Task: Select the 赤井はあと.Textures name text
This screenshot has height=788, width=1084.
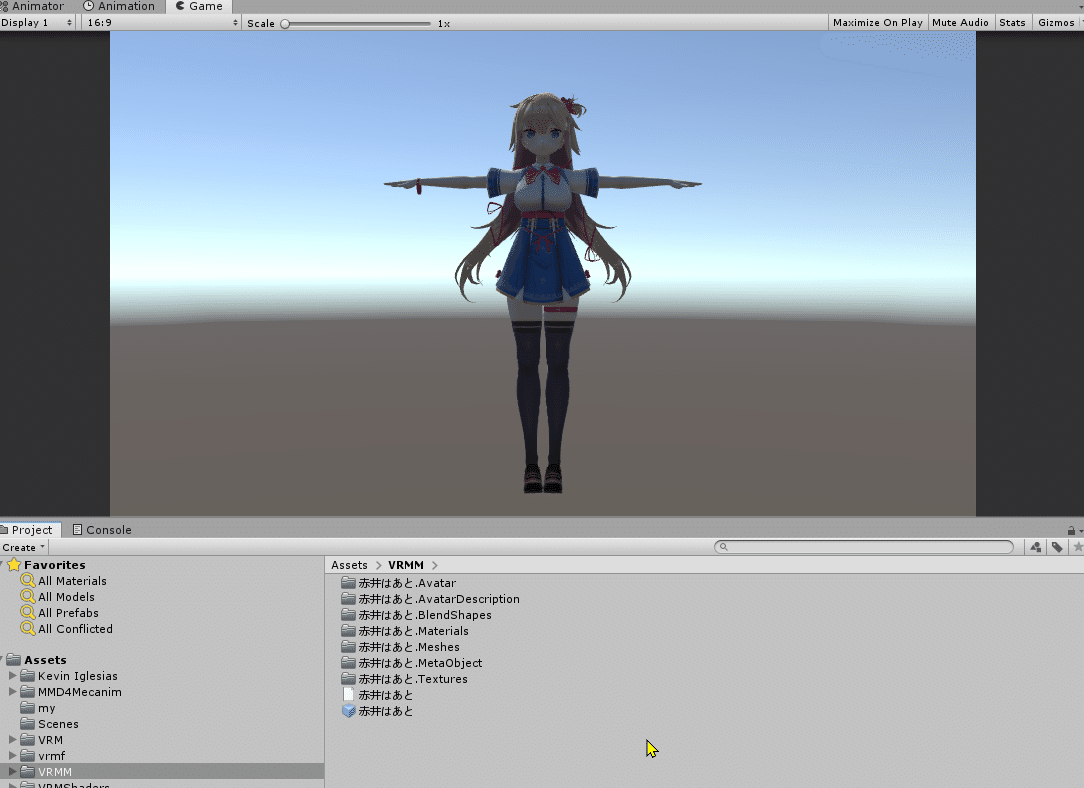Action: click(x=413, y=679)
